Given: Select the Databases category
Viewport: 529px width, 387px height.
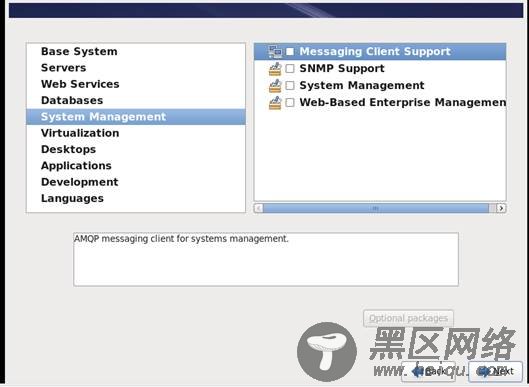Looking at the screenshot, I should pyautogui.click(x=136, y=100).
